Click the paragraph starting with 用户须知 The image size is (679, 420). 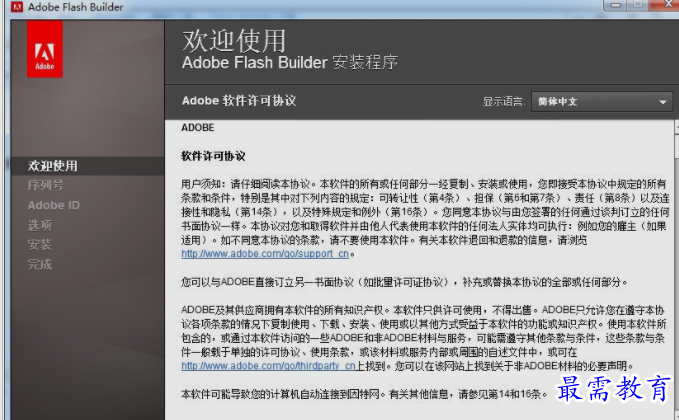tap(425, 219)
